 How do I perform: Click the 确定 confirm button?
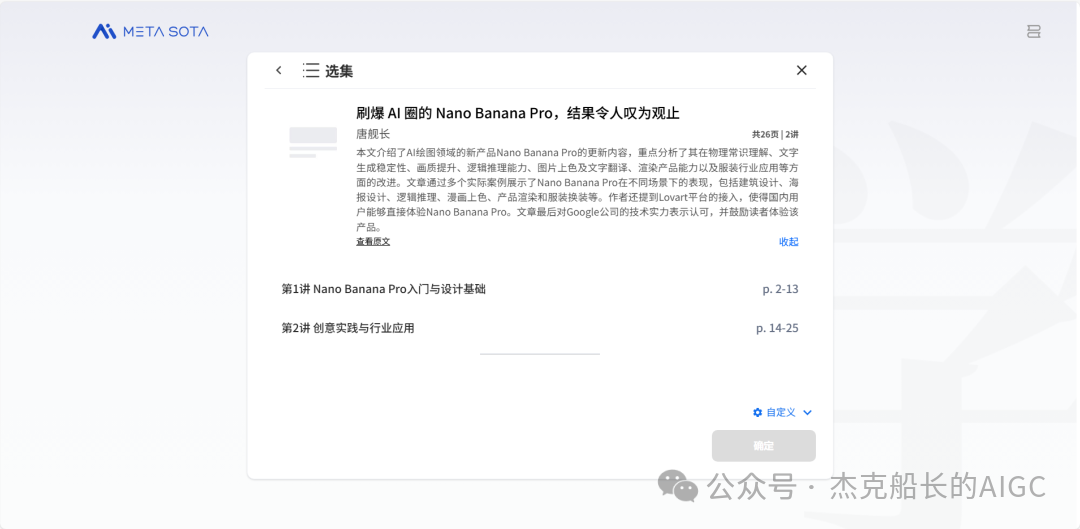(x=764, y=446)
